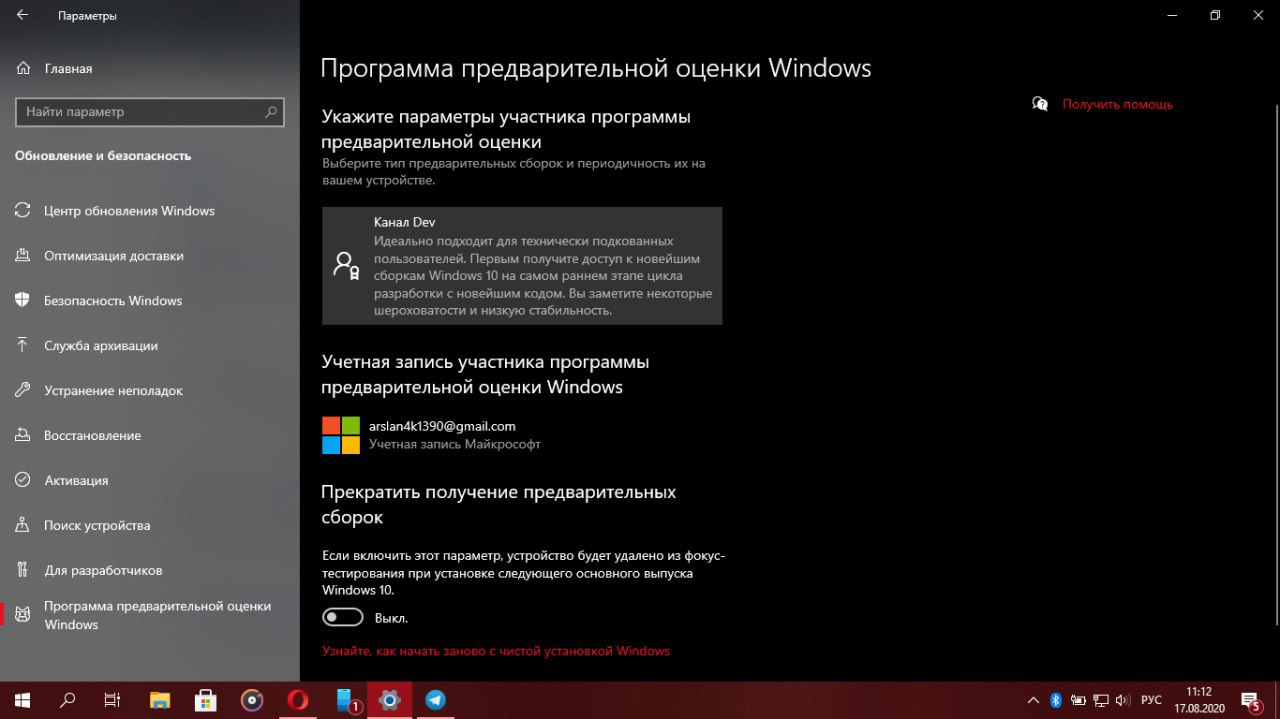This screenshot has width=1280, height=719.
Task: Close the Параметры window
Action: click(1258, 15)
